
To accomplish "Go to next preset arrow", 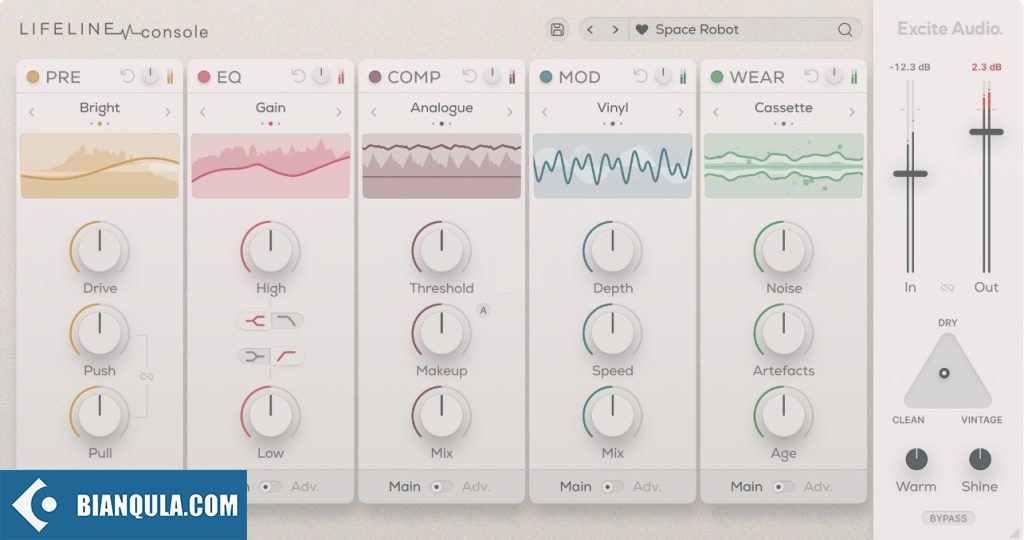I will 615,29.
